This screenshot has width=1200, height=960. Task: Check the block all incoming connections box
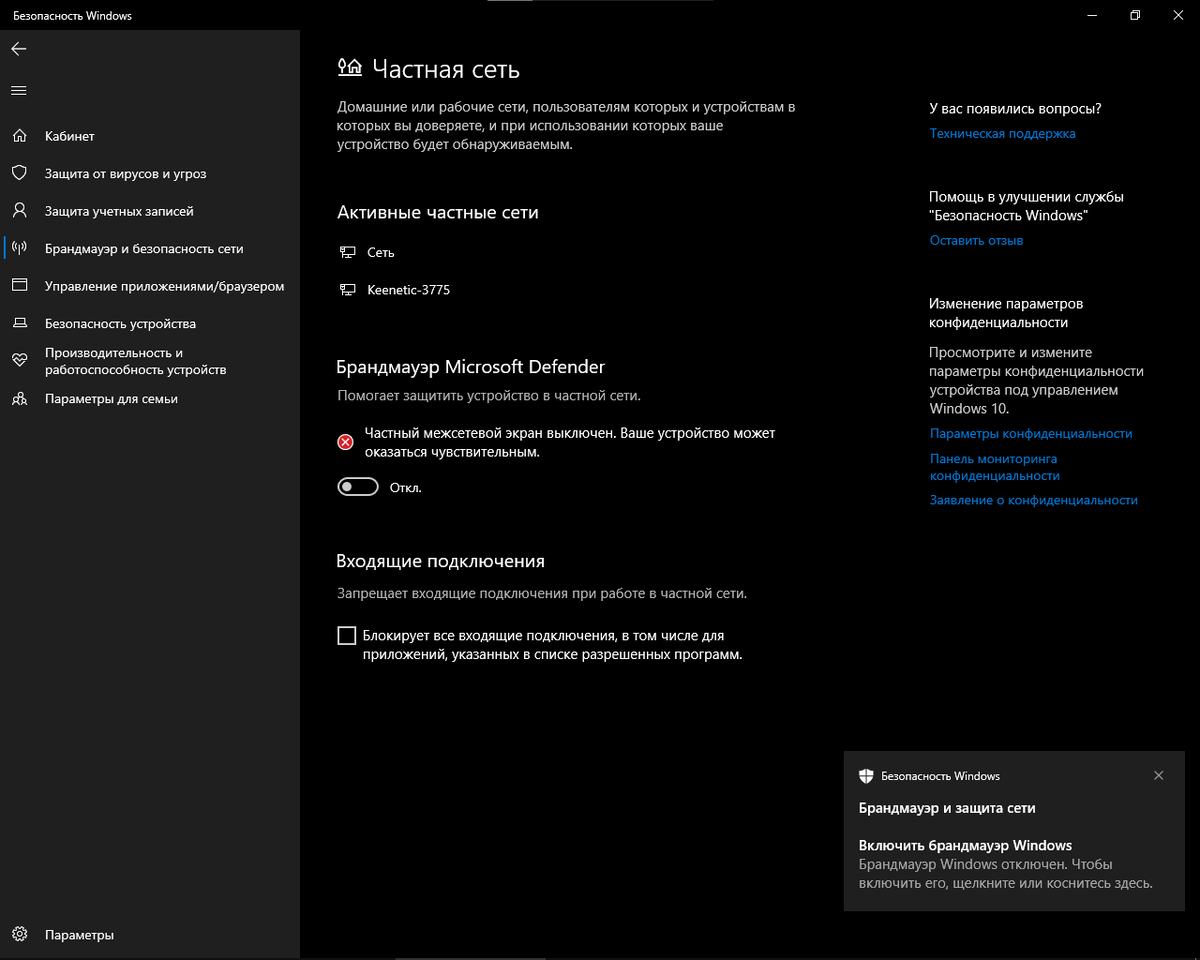click(x=347, y=635)
